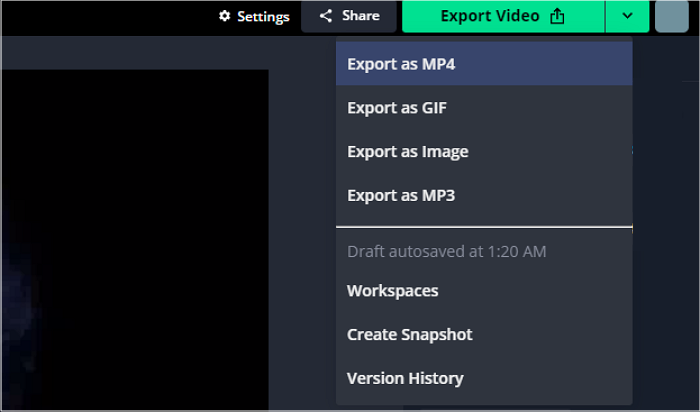Select Export as MP3
The width and height of the screenshot is (700, 412).
tap(400, 196)
